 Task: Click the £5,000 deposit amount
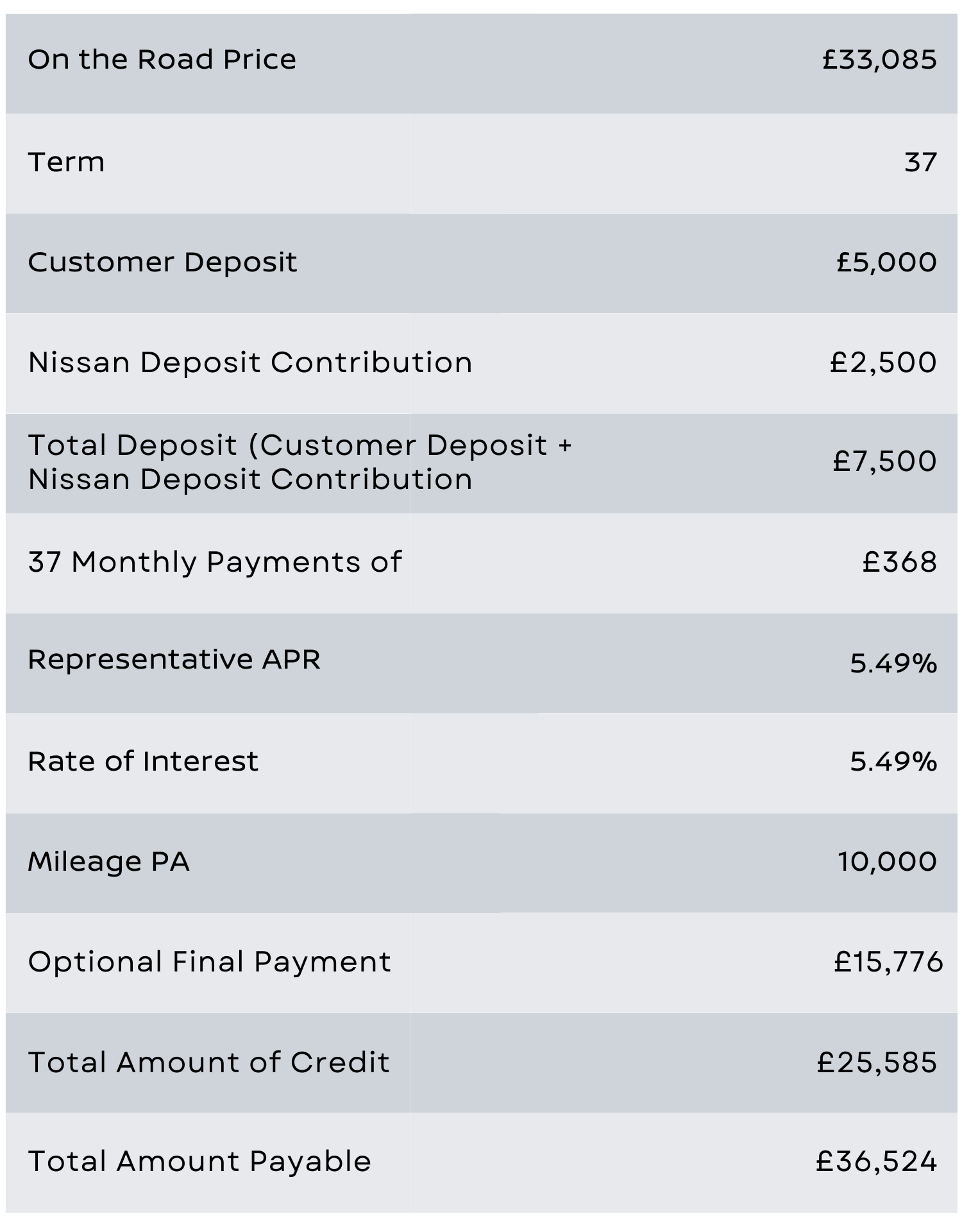click(886, 262)
